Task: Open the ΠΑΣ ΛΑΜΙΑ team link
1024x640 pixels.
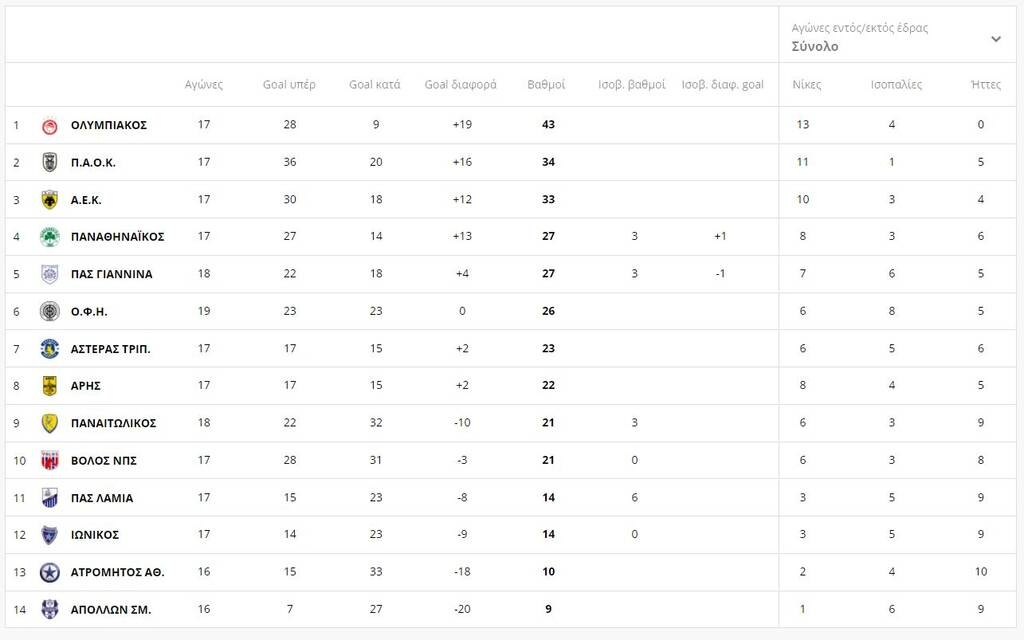Action: (102, 498)
